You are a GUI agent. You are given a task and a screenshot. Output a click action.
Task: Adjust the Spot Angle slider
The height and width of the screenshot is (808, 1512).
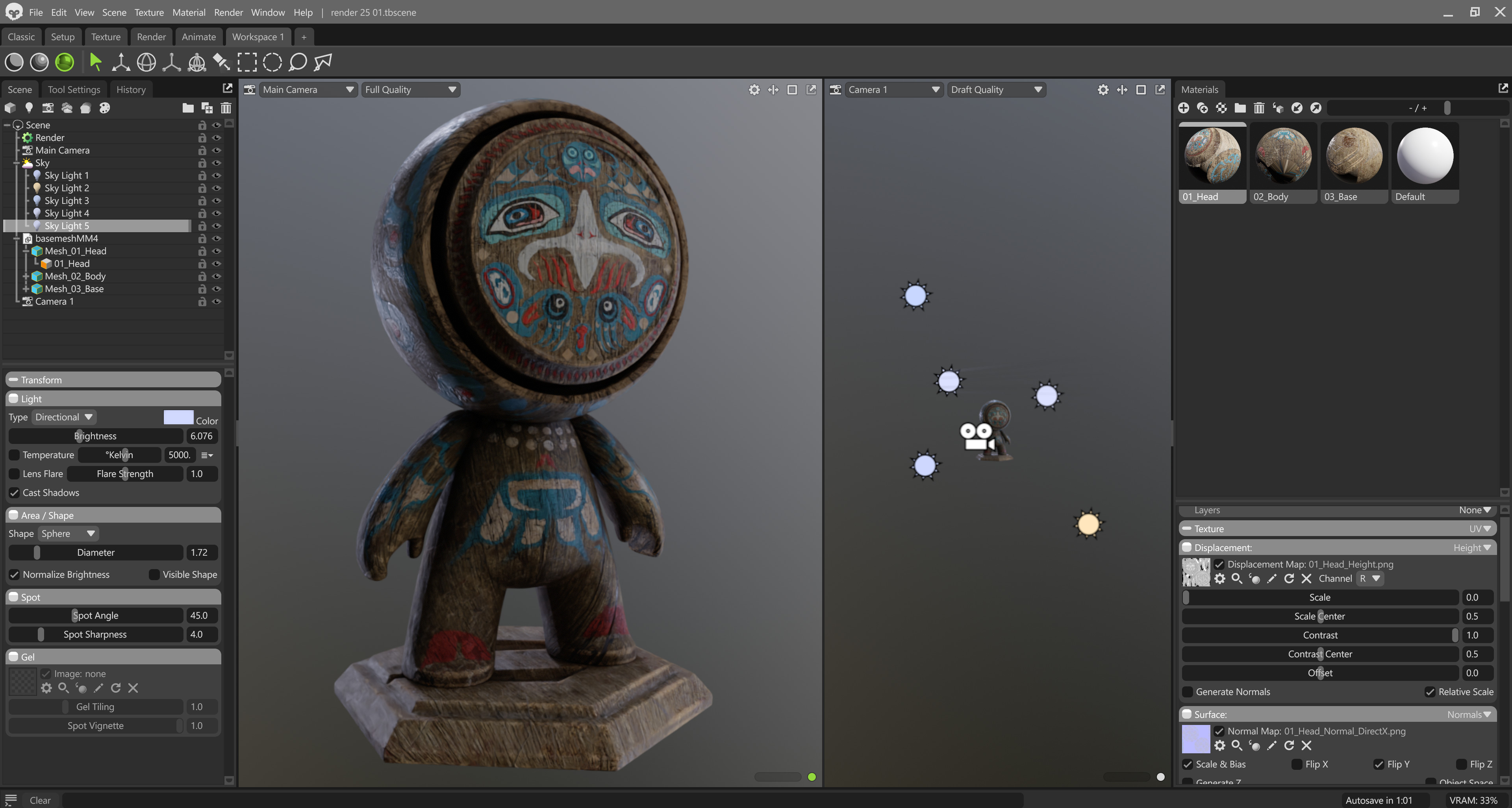point(96,616)
